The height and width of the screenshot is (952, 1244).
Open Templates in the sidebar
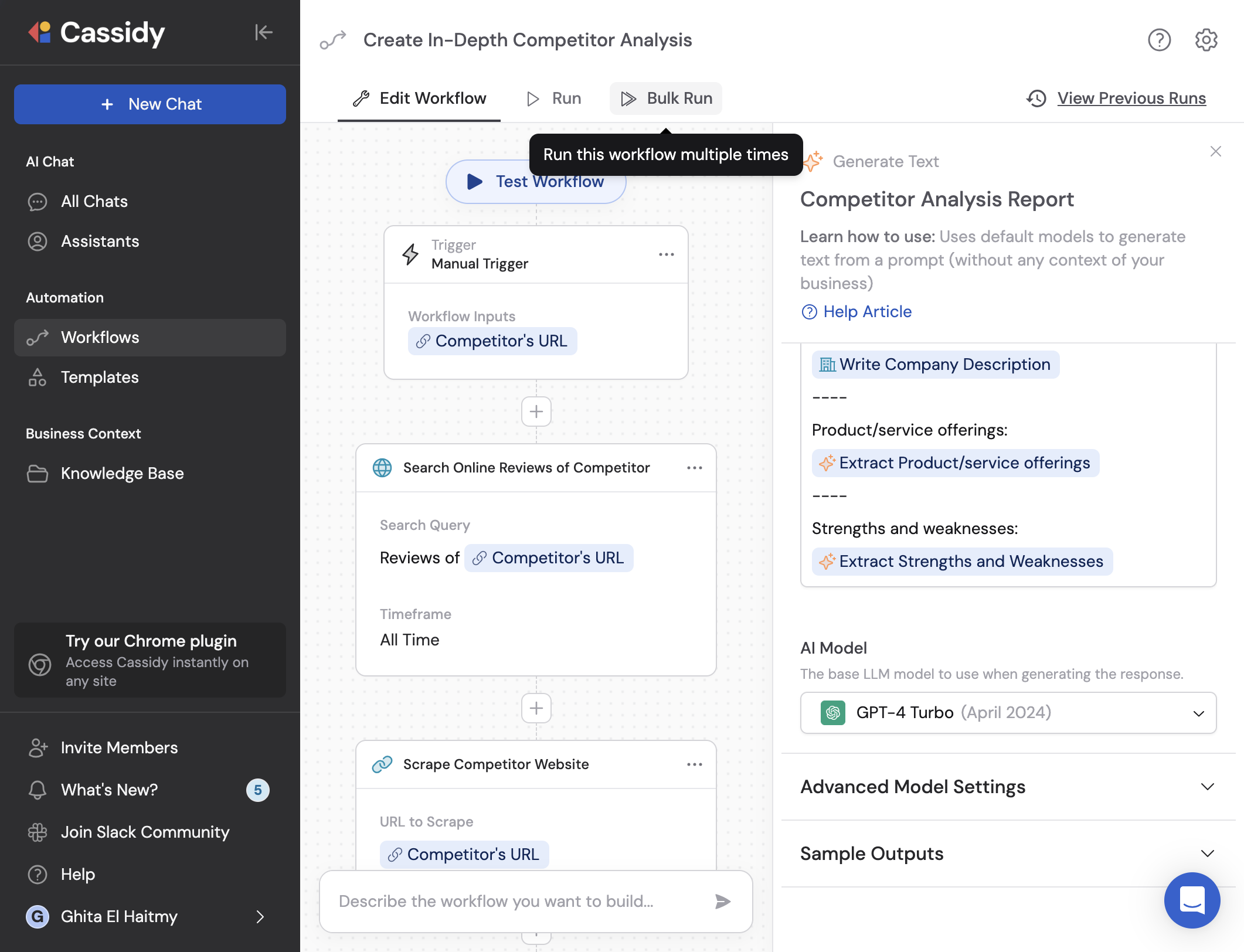[x=150, y=378]
